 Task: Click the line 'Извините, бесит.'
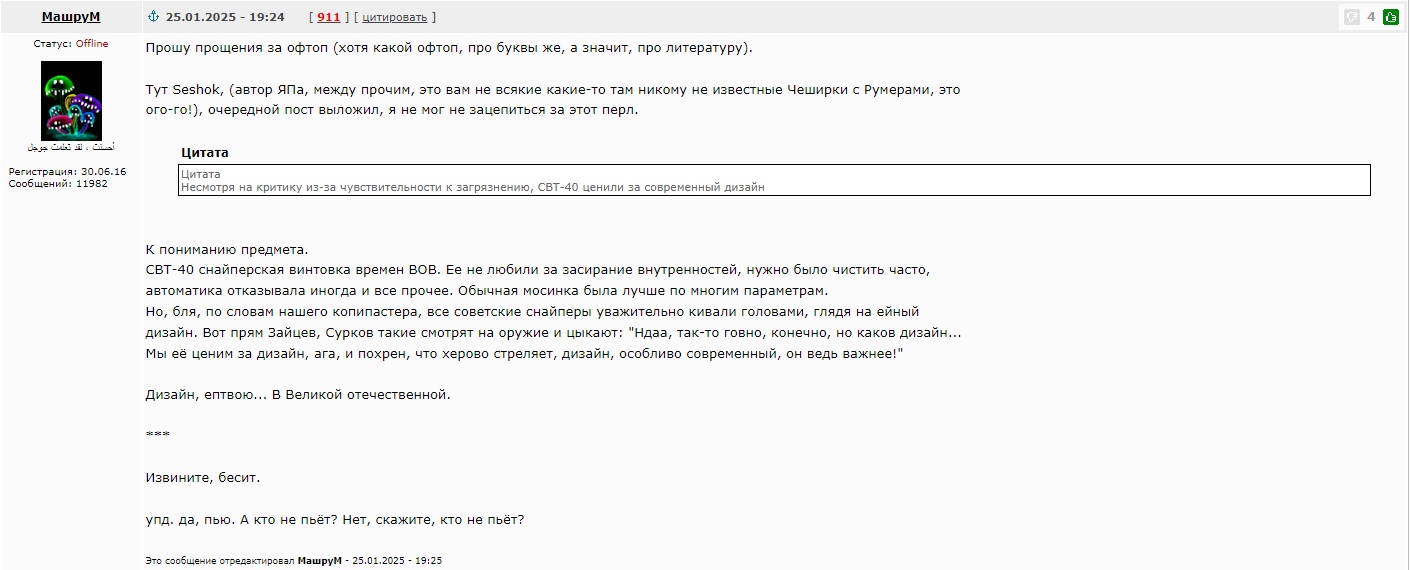click(203, 478)
